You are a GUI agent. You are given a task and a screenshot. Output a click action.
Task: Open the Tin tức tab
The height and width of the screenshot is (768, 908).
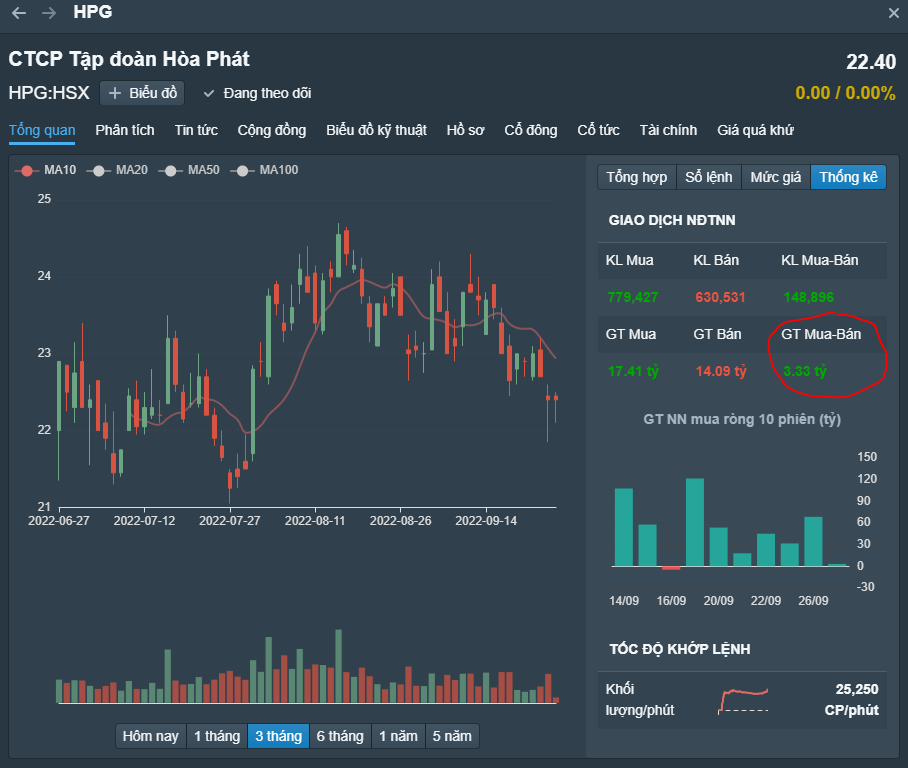click(196, 130)
